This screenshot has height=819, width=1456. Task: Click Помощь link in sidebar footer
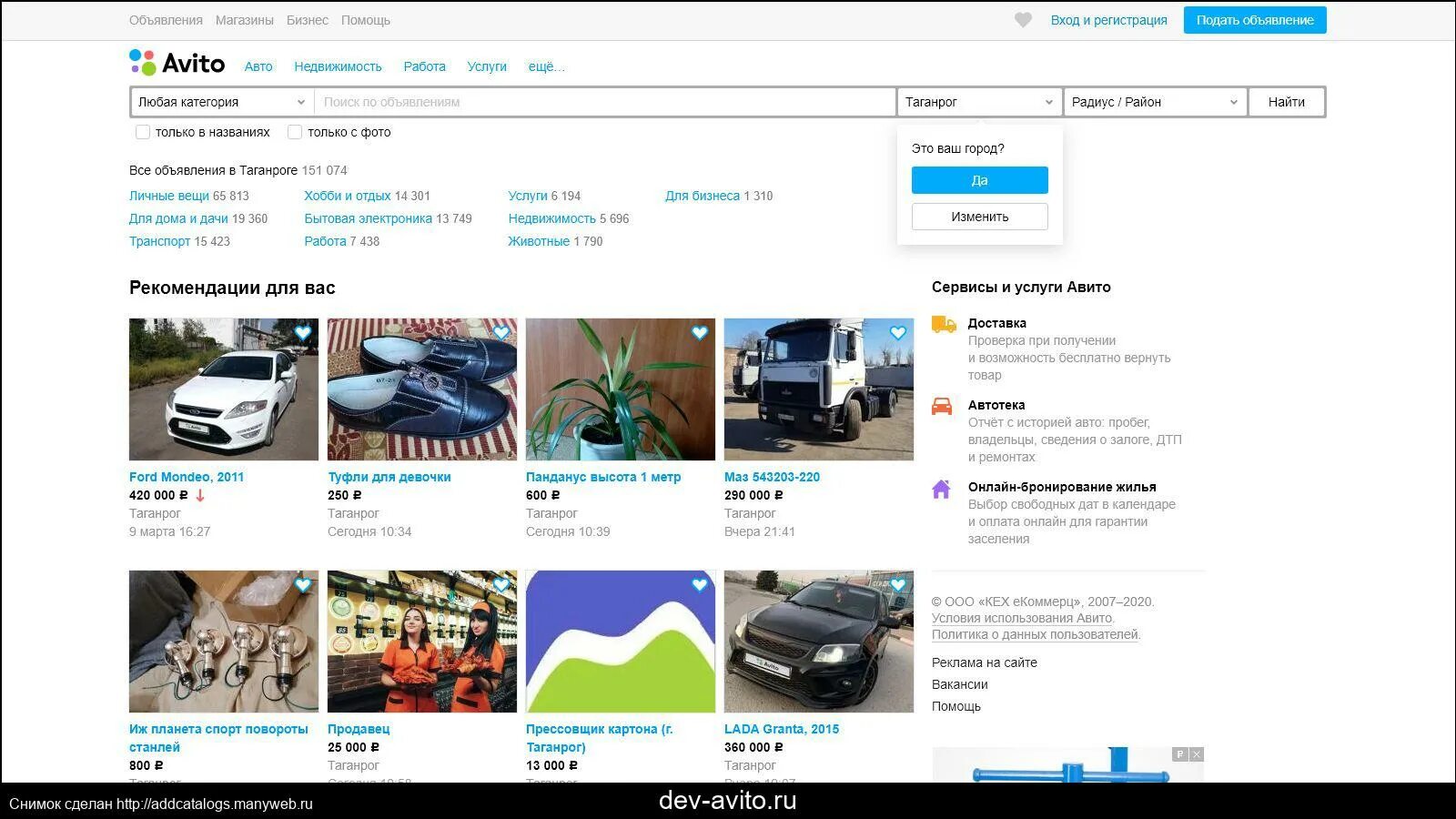(956, 706)
